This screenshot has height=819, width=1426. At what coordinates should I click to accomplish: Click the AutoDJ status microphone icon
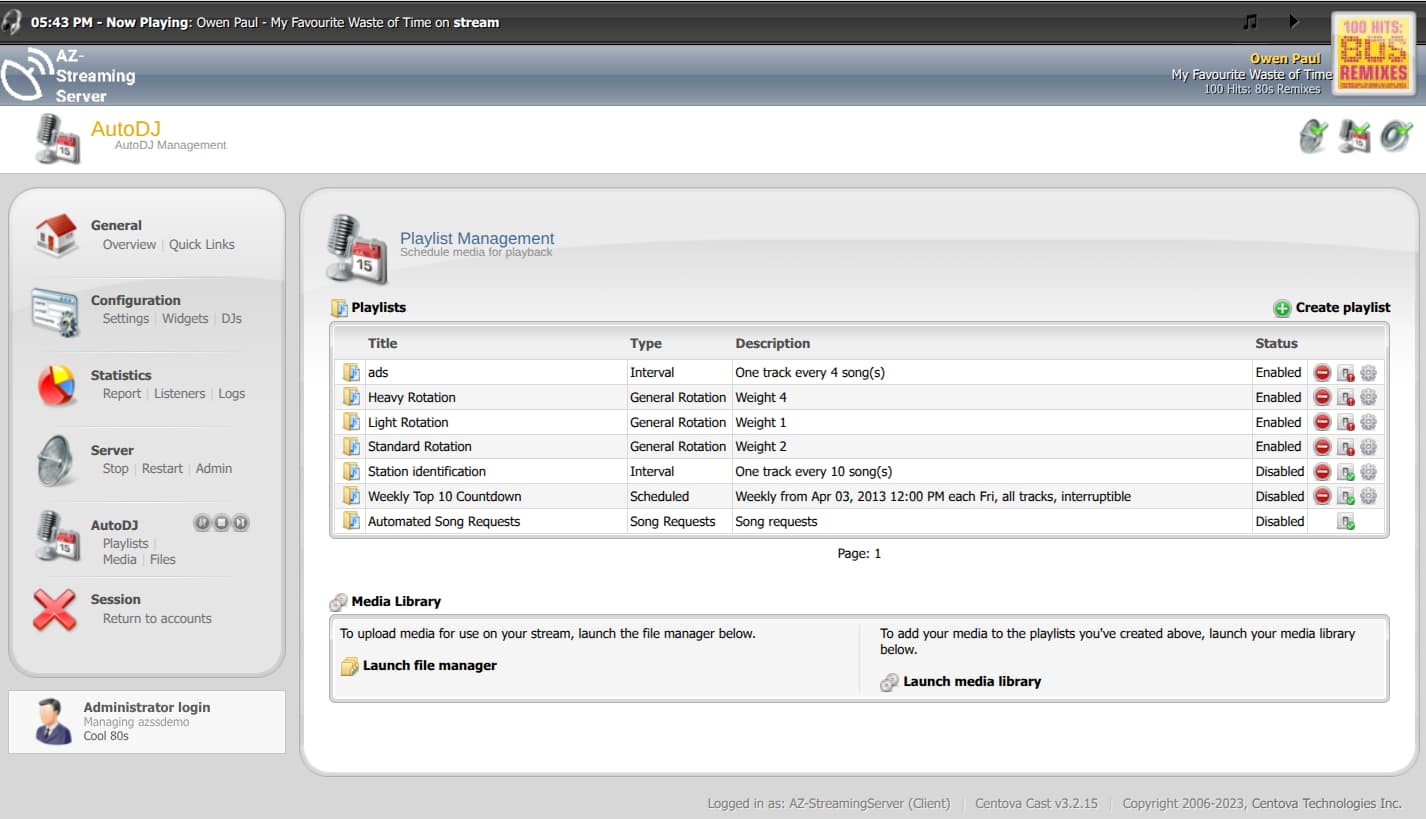1355,136
